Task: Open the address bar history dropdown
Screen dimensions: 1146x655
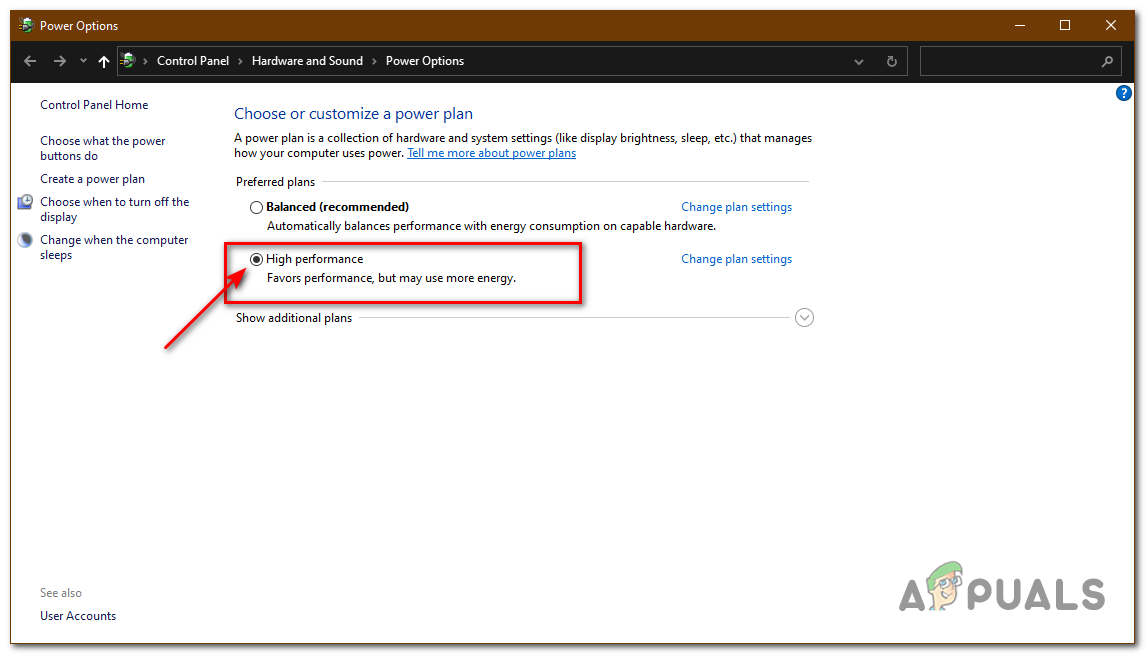Action: pos(859,61)
